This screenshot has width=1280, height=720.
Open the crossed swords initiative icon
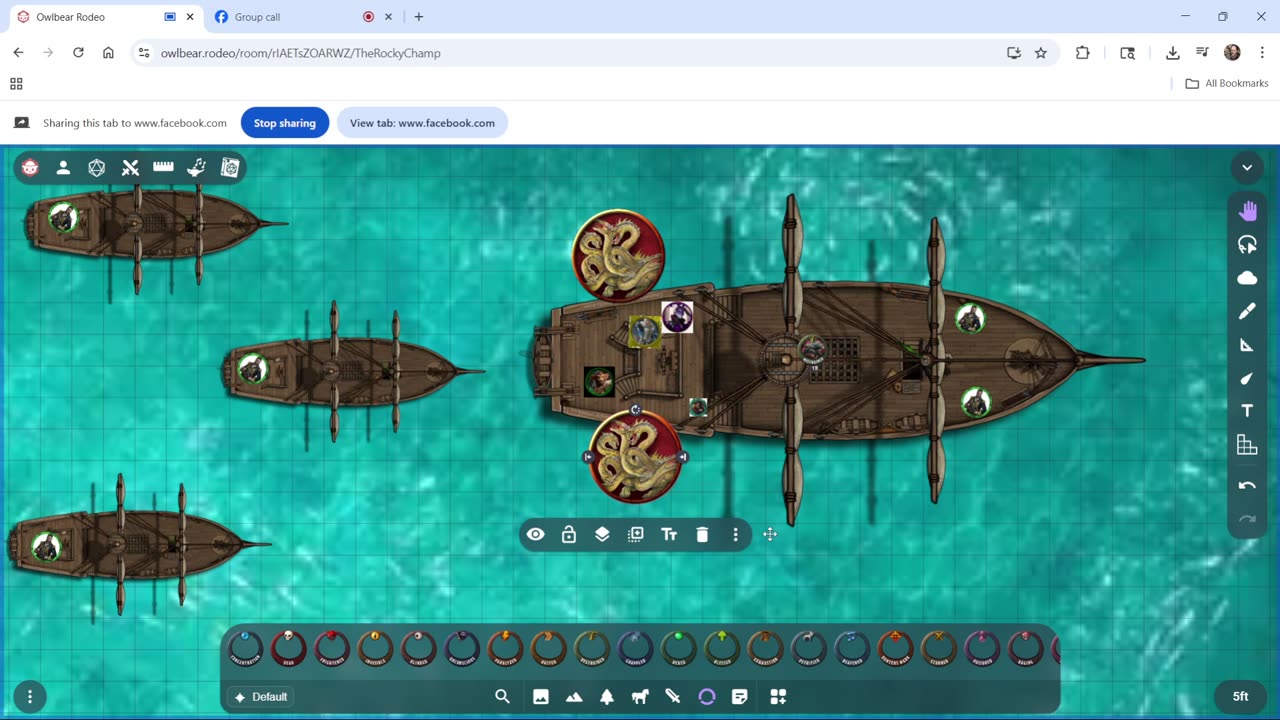[130, 168]
